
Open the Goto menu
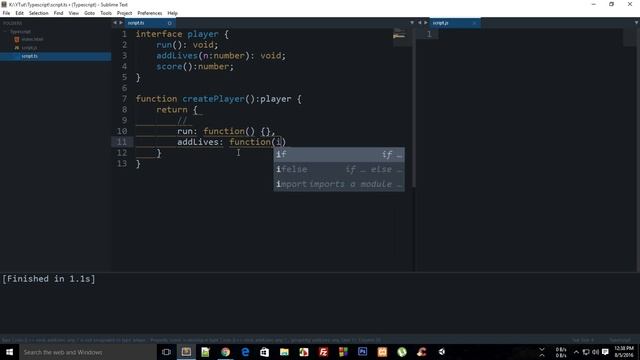click(x=89, y=13)
